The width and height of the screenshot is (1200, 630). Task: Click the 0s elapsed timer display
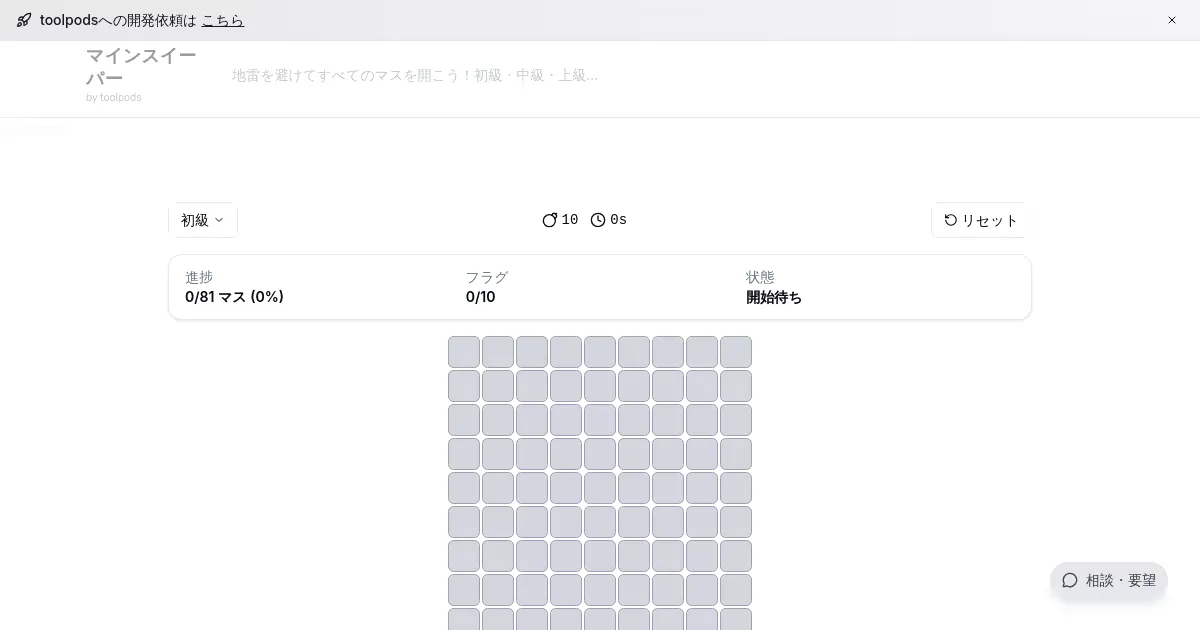coord(618,220)
